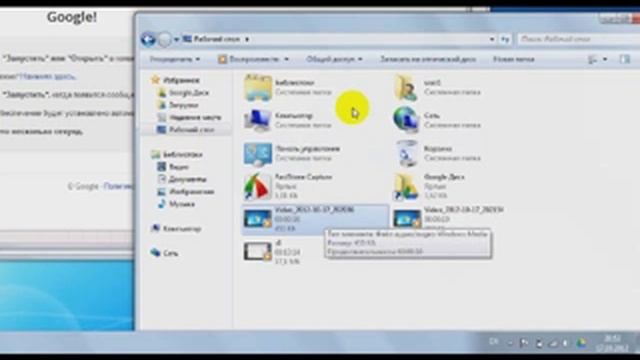Click the Новая папка button
The image size is (640, 360).
click(513, 59)
